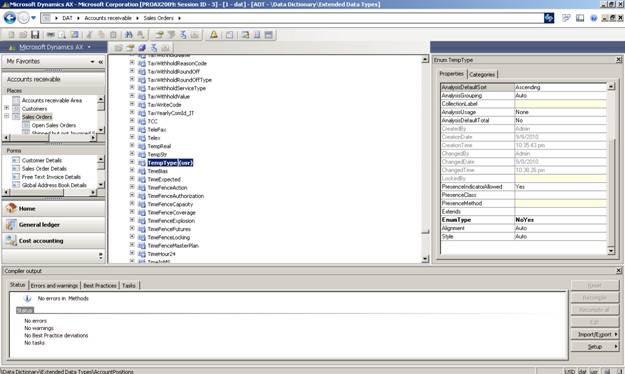Screen dimensions: 625x374
Task: Switch to the Categories tab
Action: [482, 75]
